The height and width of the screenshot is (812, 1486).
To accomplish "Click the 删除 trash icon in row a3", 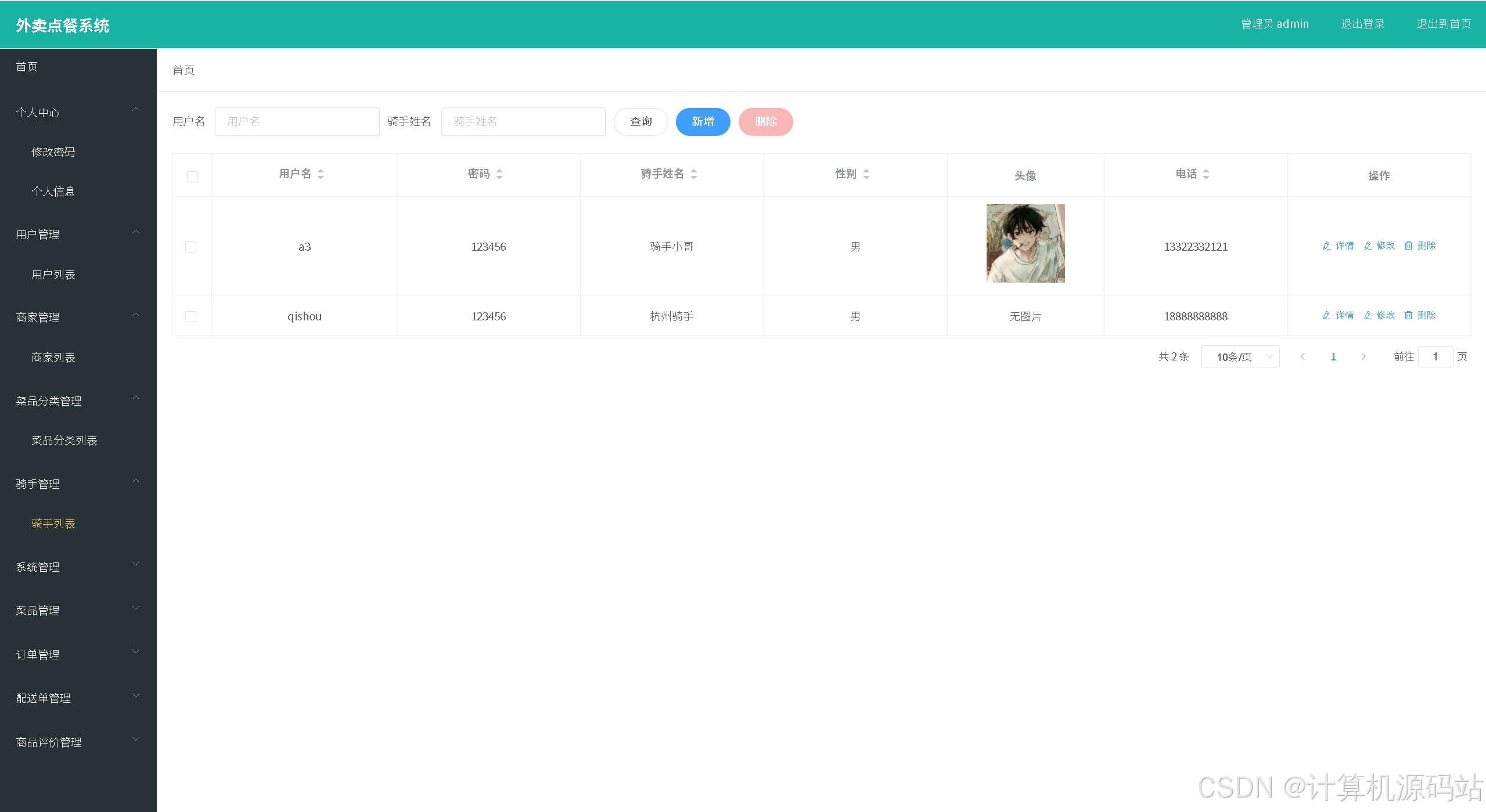I will pos(1409,246).
